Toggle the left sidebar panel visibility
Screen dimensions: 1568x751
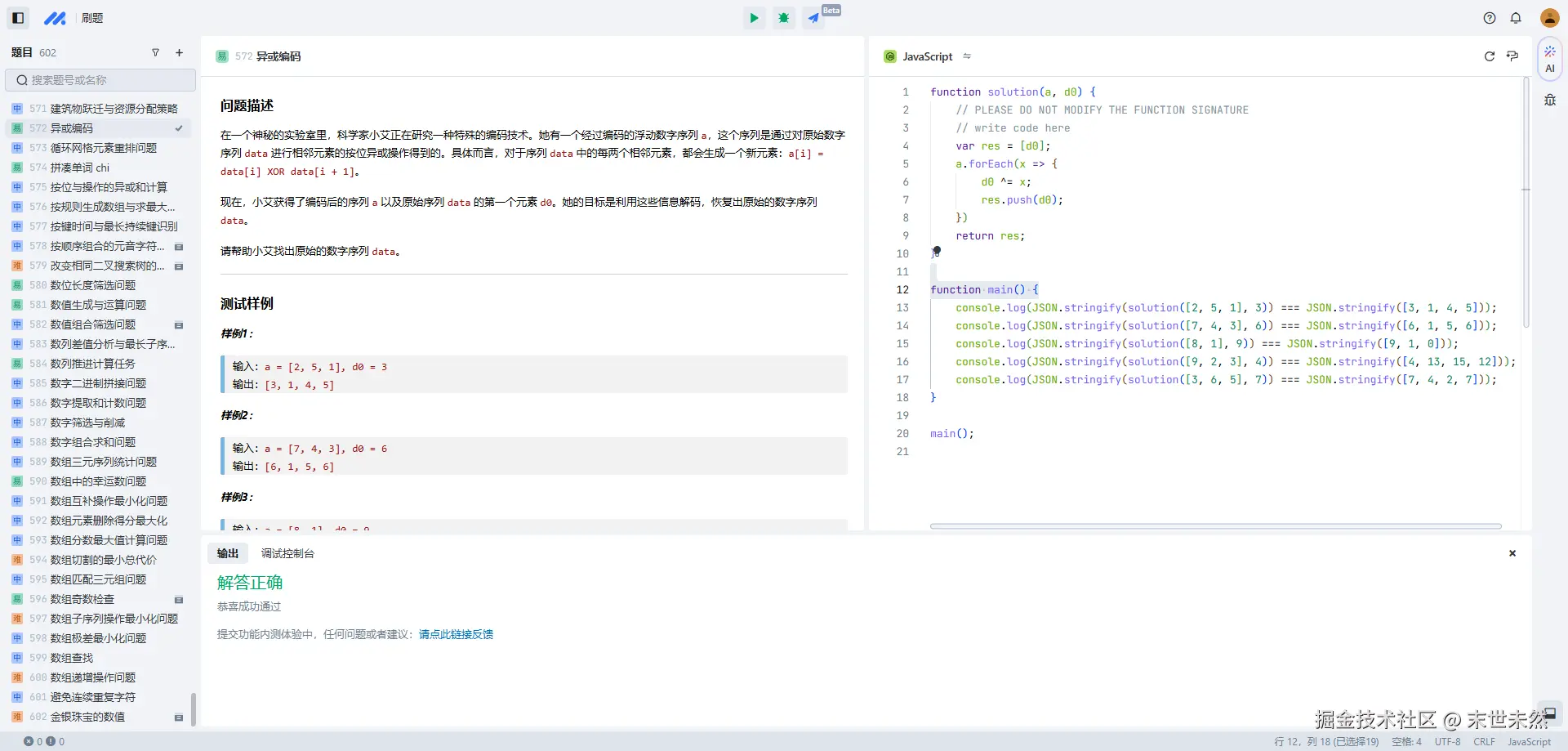[x=18, y=18]
